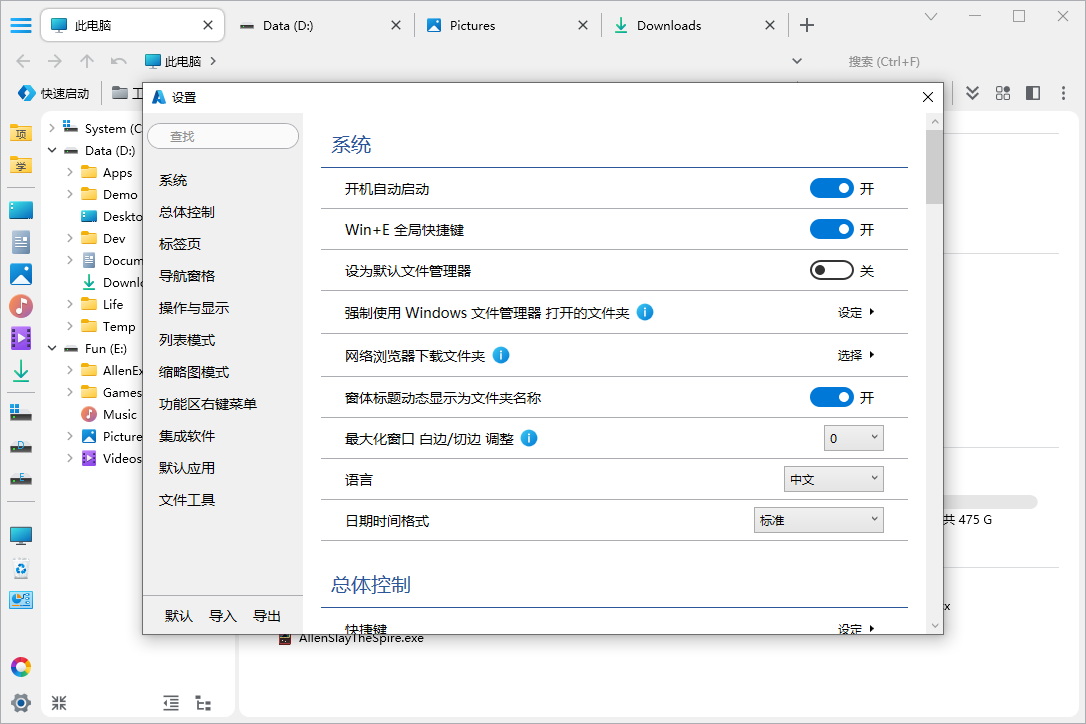Toggle the preview pane layout icon

tap(1033, 93)
